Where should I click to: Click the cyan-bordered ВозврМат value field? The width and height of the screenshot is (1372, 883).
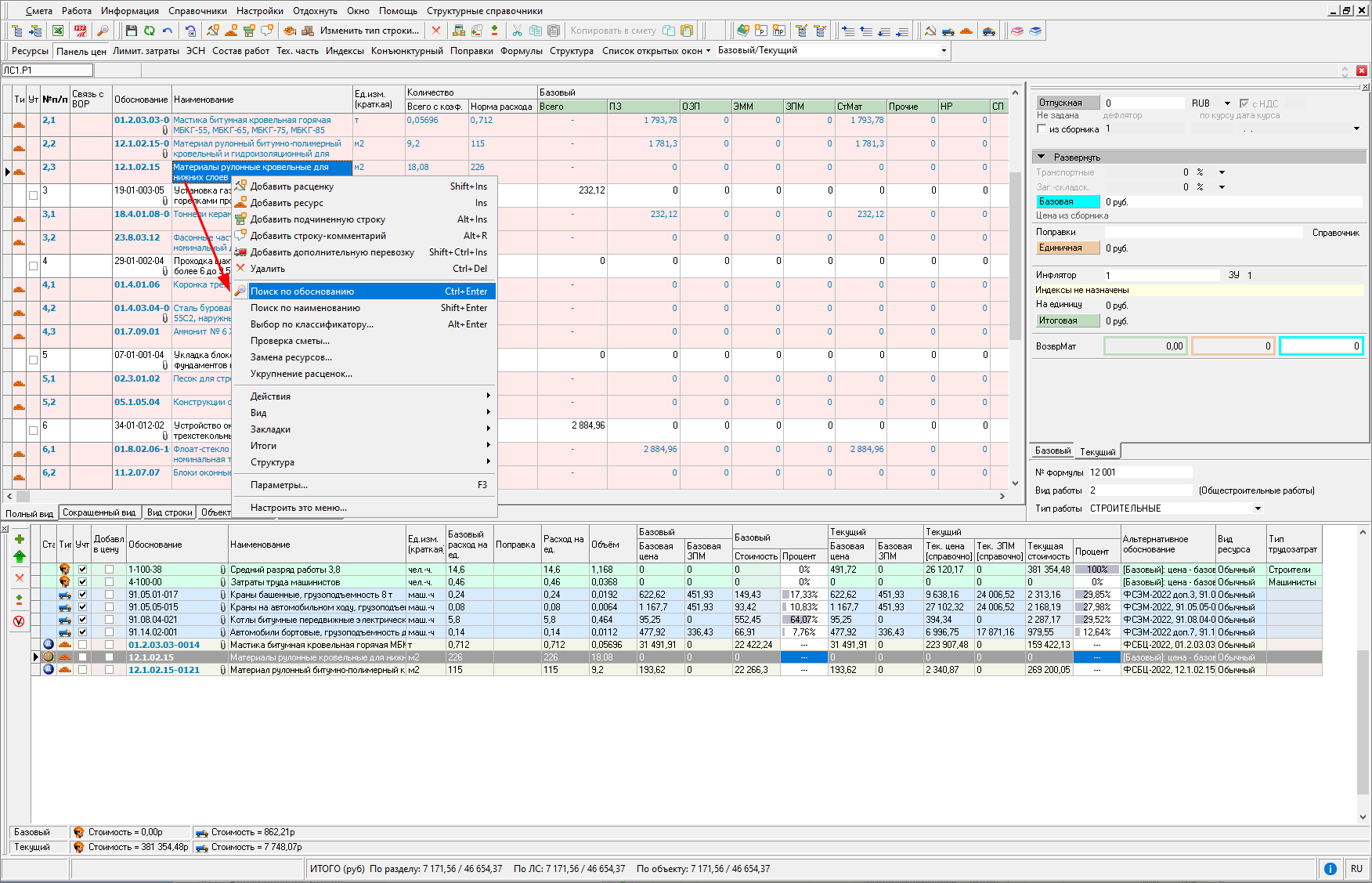(x=1320, y=346)
